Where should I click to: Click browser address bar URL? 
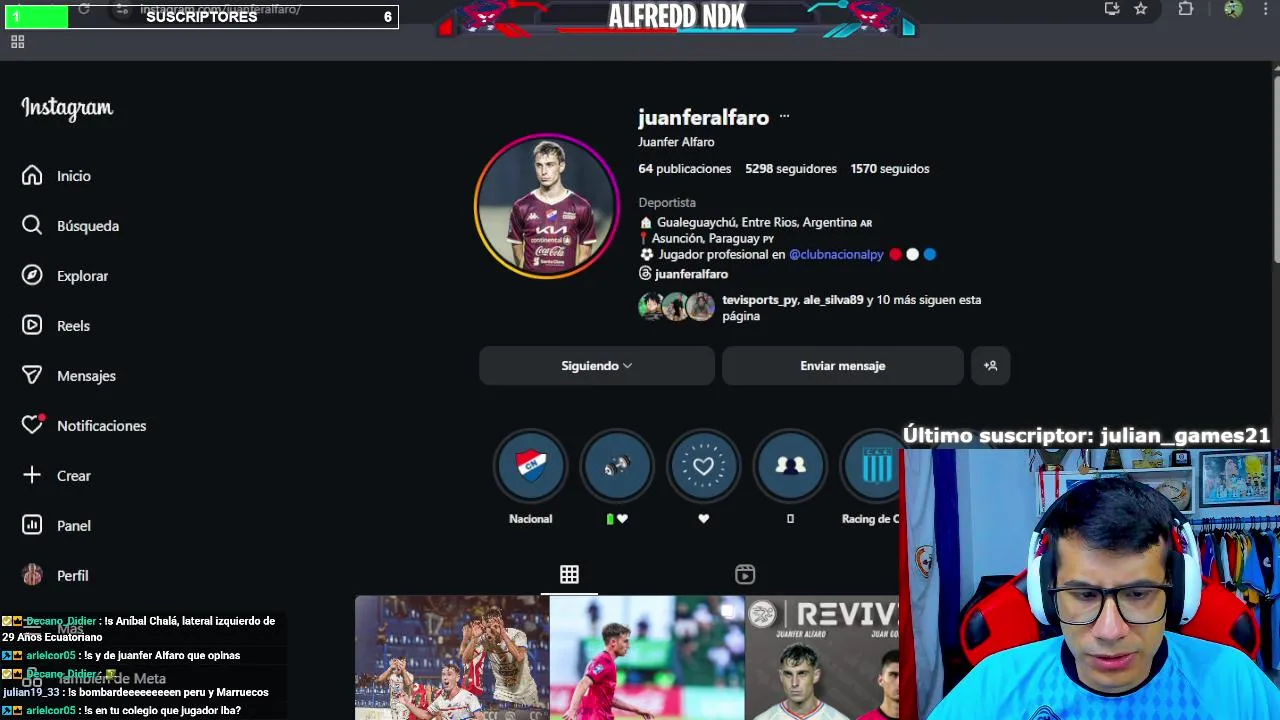point(220,9)
